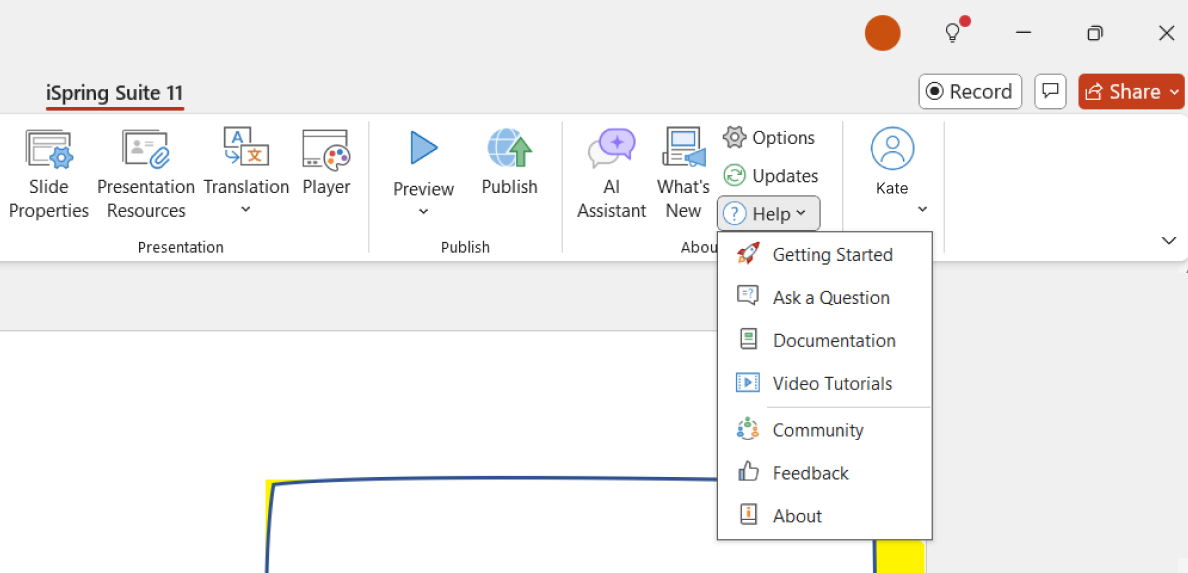Viewport: 1188px width, 573px height.
Task: Choose Ask a Question menu item
Action: pyautogui.click(x=824, y=298)
